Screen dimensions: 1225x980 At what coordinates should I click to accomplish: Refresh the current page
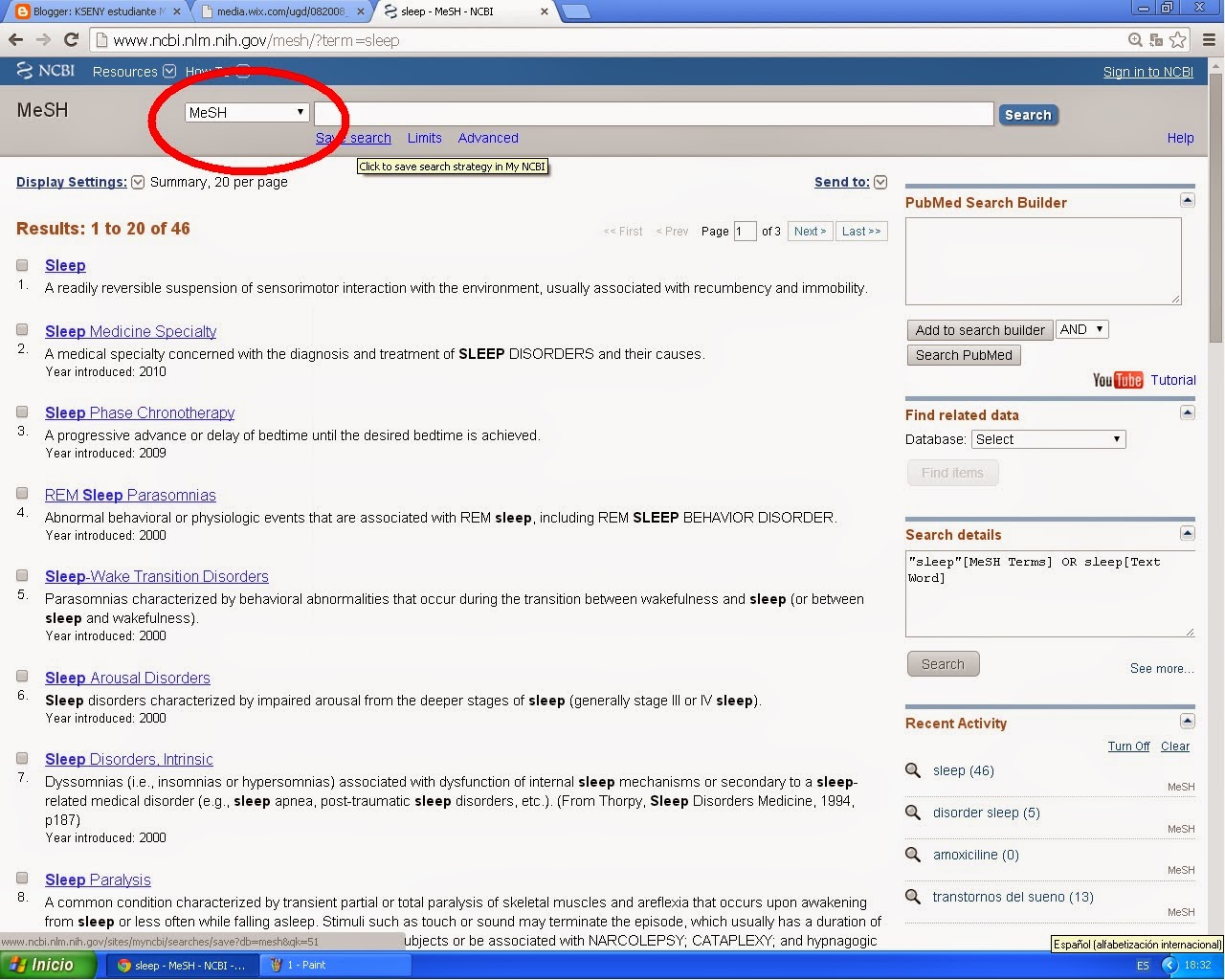(x=73, y=40)
